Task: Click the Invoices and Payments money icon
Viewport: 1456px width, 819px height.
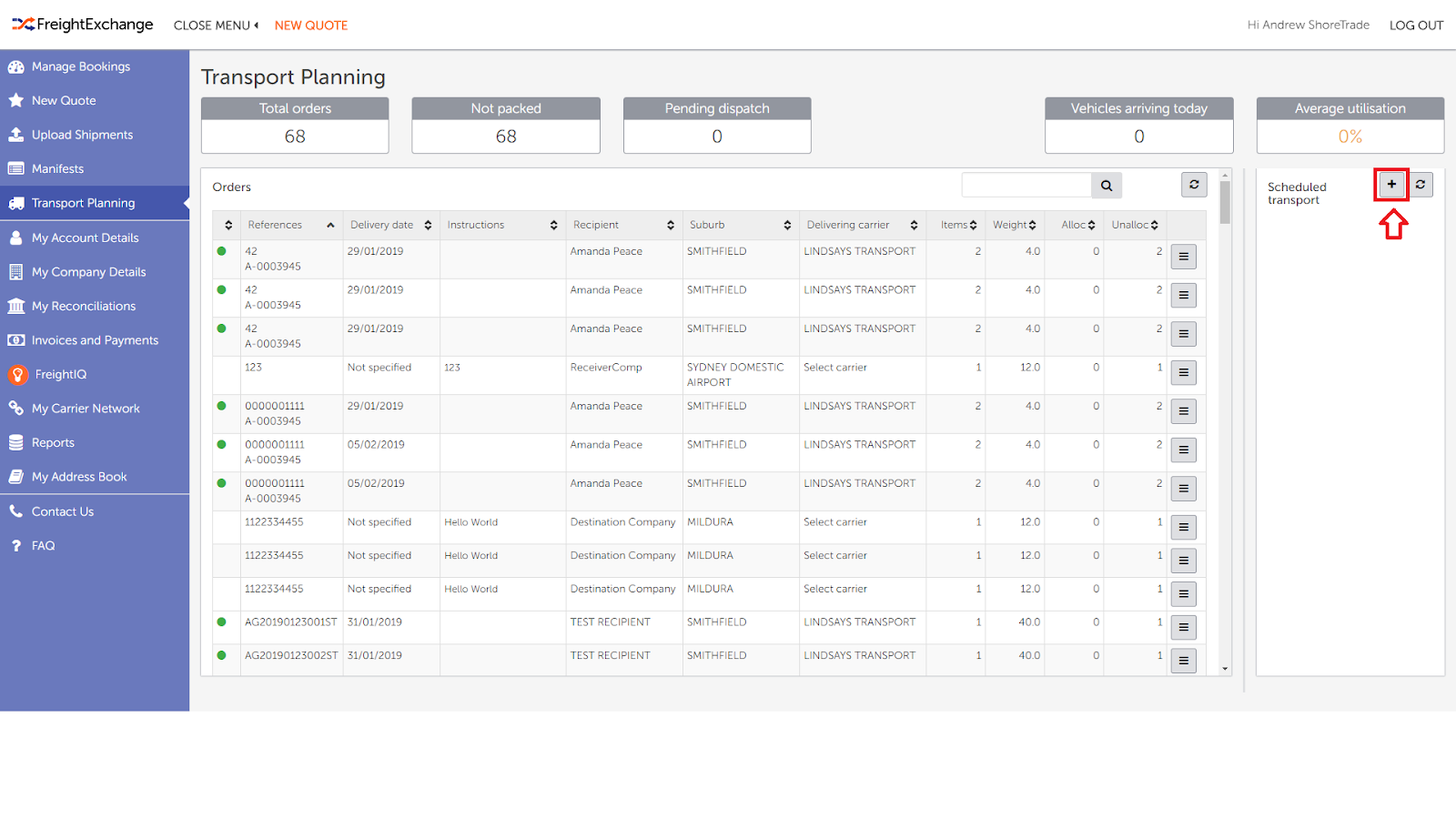Action: pos(15,340)
